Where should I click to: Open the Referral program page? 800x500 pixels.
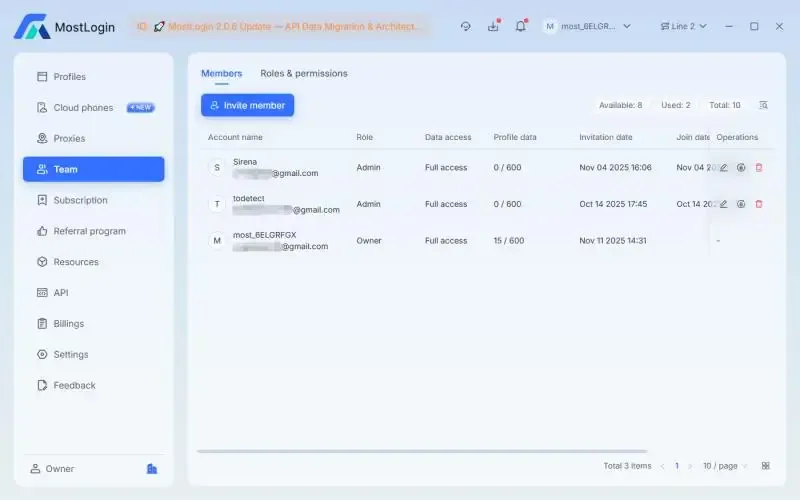point(89,231)
